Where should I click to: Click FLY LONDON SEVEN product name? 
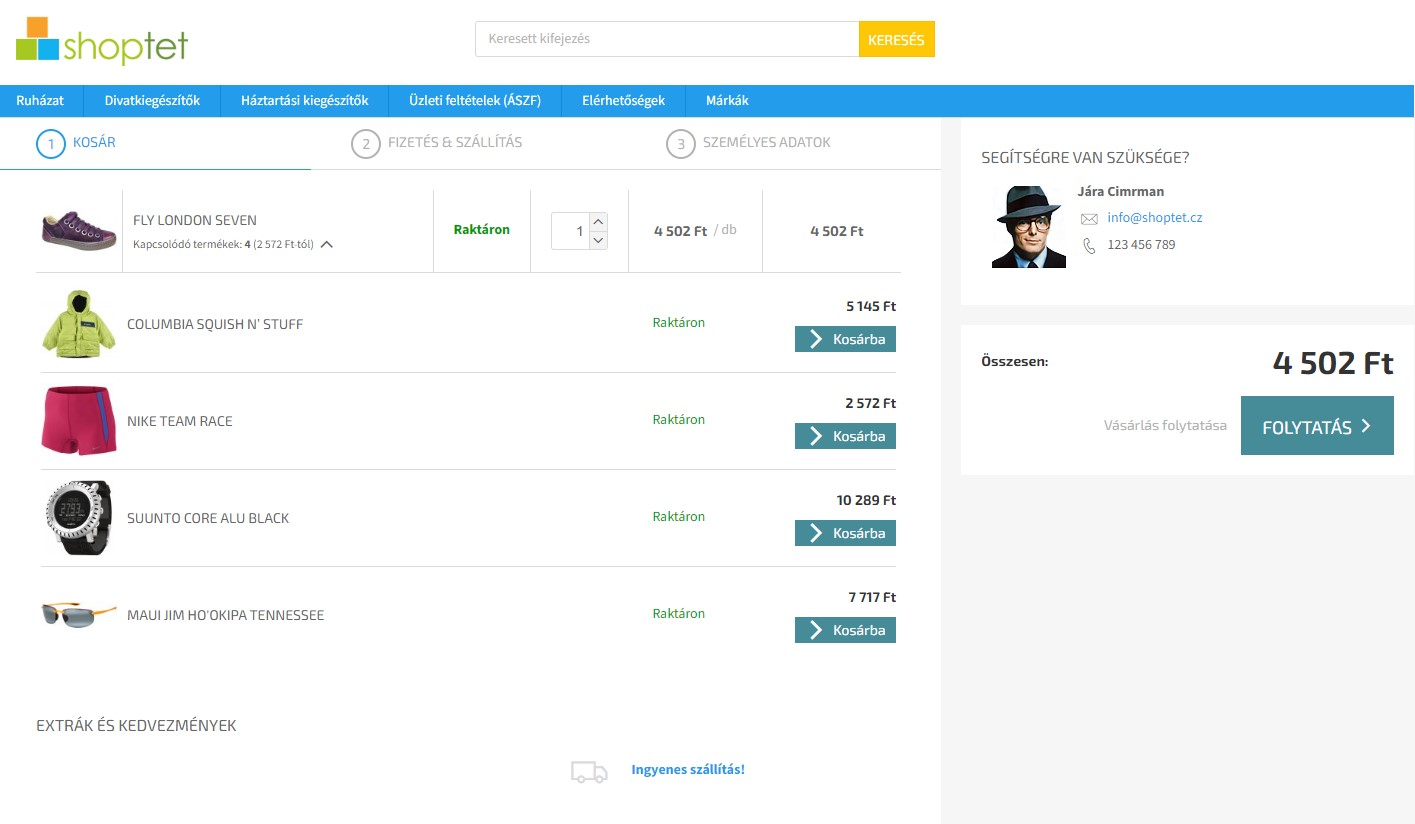click(x=195, y=221)
